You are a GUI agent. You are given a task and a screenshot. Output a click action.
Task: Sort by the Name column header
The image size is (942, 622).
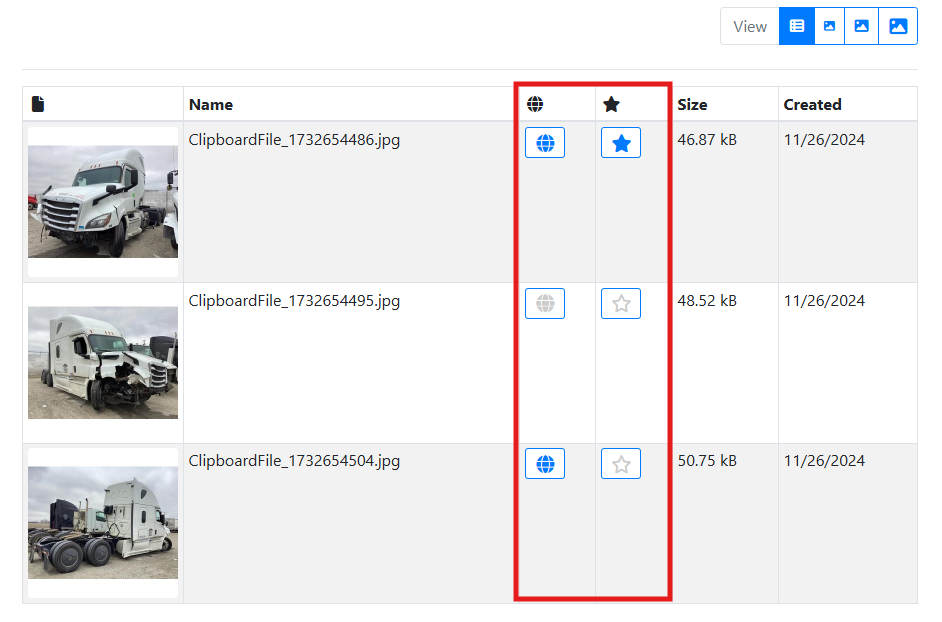click(211, 104)
